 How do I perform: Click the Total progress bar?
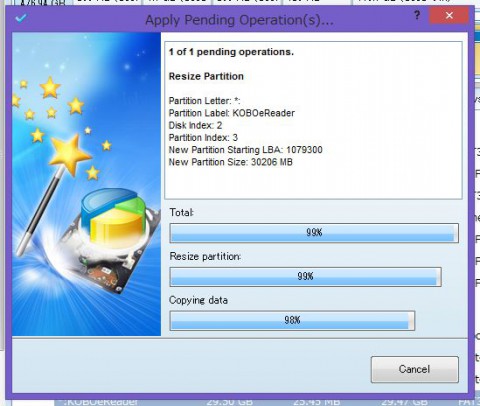click(x=314, y=233)
